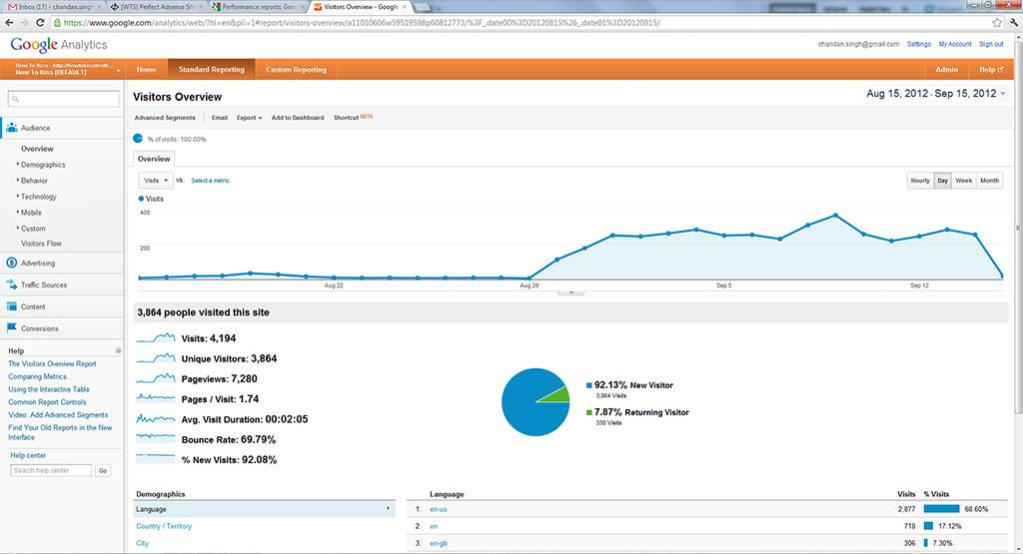Click the Conversions flag icon
This screenshot has width=1023, height=554.
tap(11, 328)
